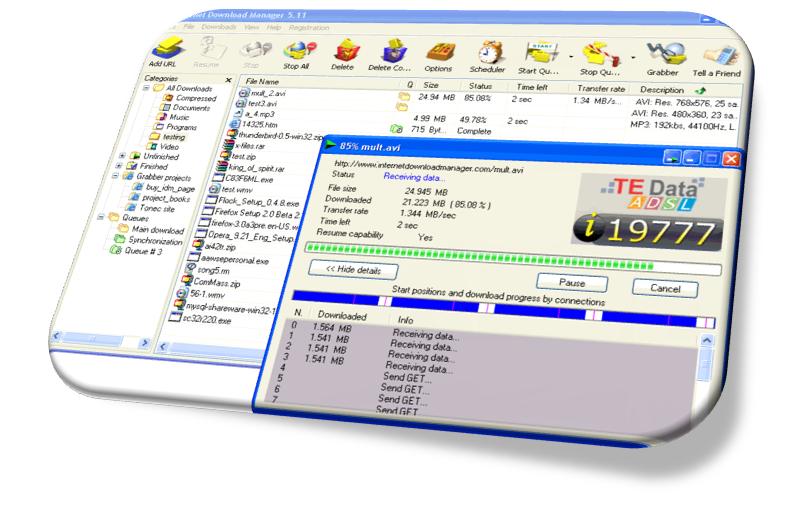Select the testing category folder
Screen dimensions: 795x510
[x=168, y=137]
